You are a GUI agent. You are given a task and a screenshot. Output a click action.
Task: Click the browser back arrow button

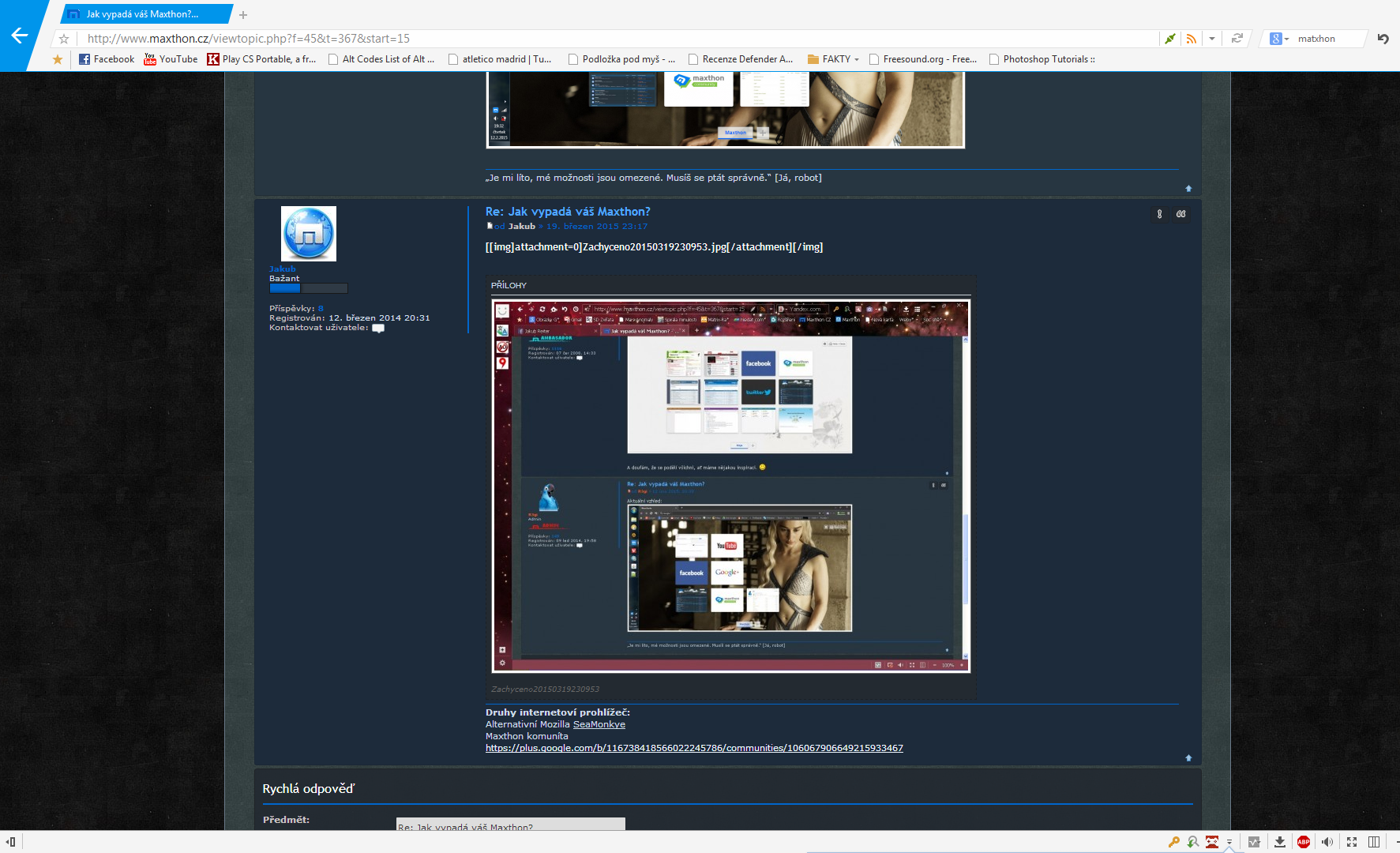point(20,36)
